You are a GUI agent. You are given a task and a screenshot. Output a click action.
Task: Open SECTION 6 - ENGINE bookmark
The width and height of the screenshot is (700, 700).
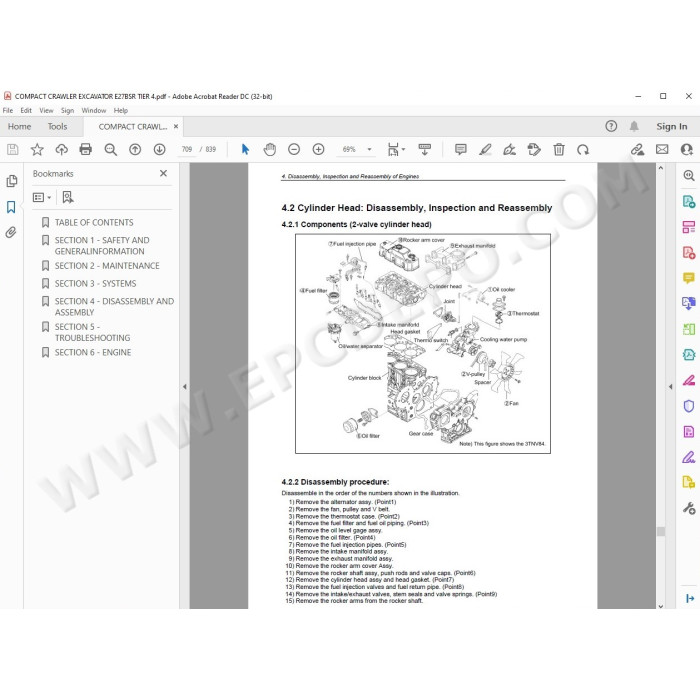[93, 352]
